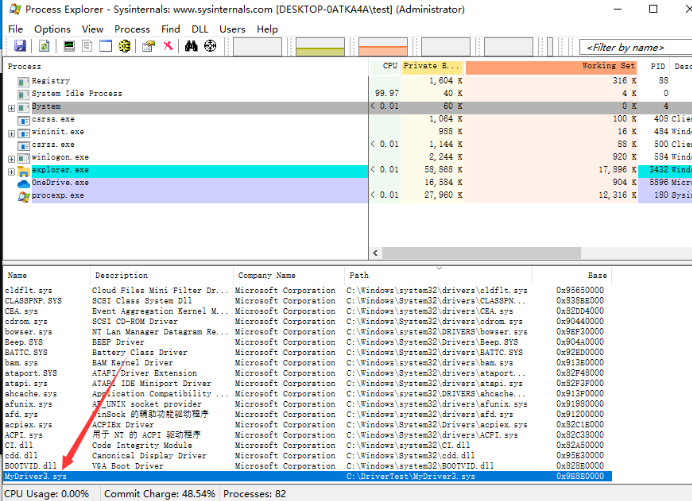This screenshot has width=692, height=501.
Task: Sort by the Process column header
Action: pyautogui.click(x=186, y=66)
